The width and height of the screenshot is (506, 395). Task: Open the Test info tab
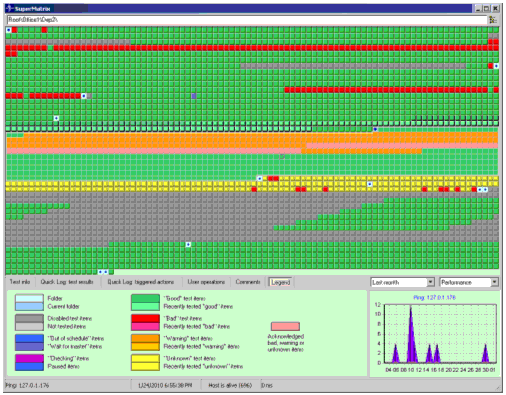[20, 282]
